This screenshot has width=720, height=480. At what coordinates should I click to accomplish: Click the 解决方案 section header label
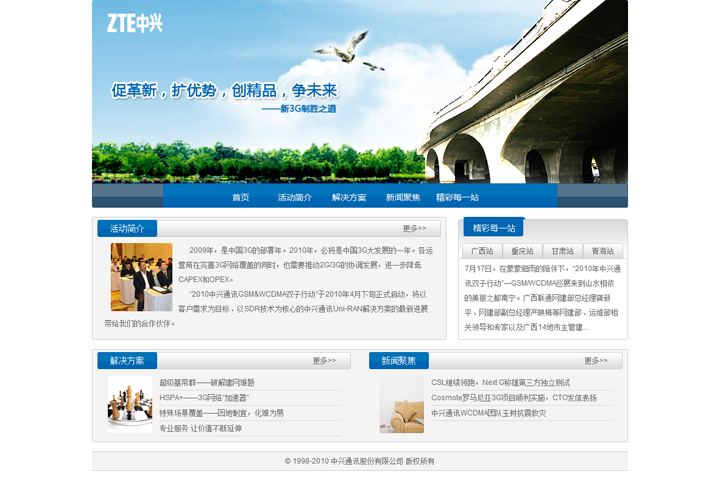(x=127, y=361)
